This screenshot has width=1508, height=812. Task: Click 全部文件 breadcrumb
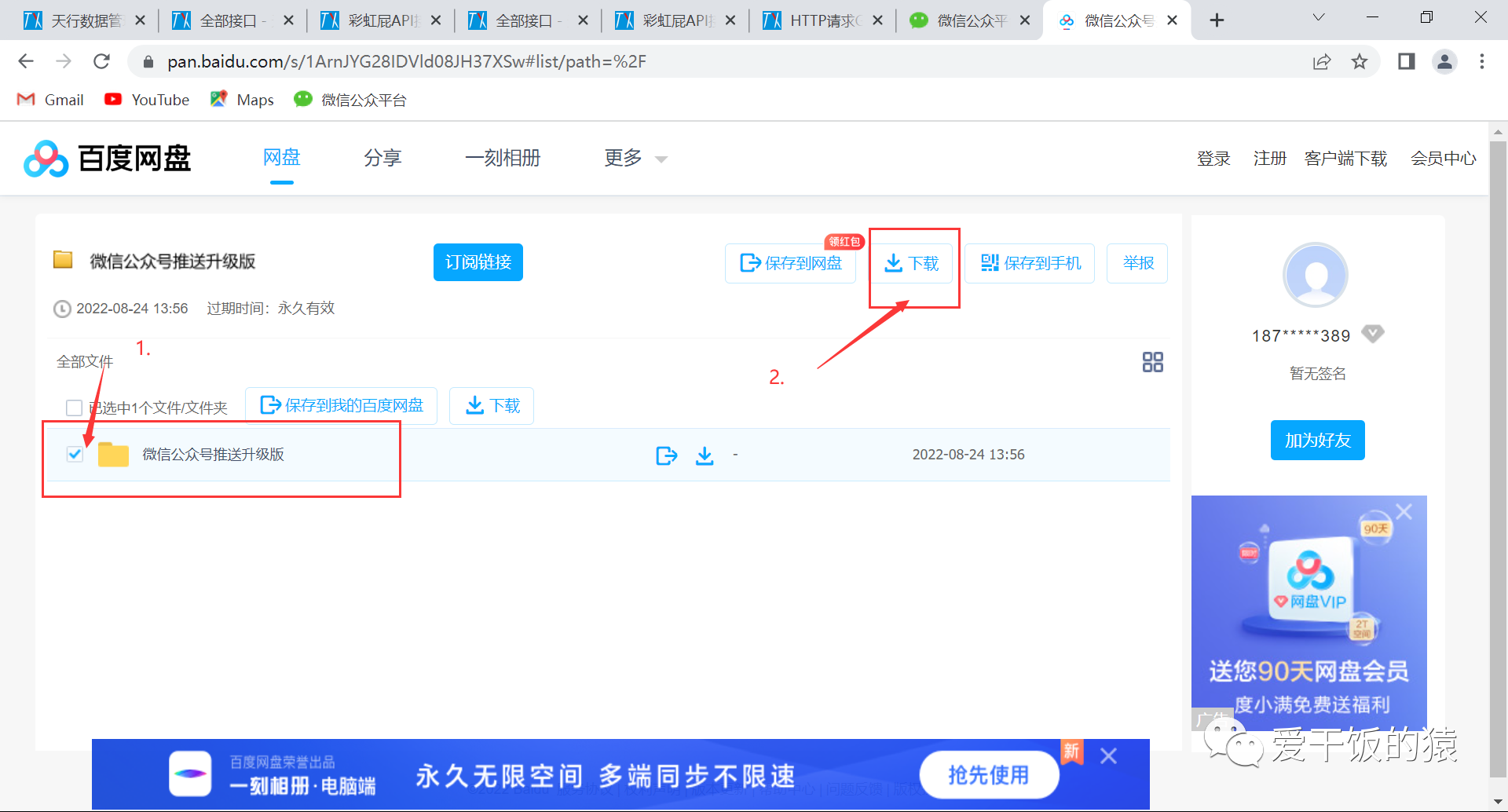[85, 362]
